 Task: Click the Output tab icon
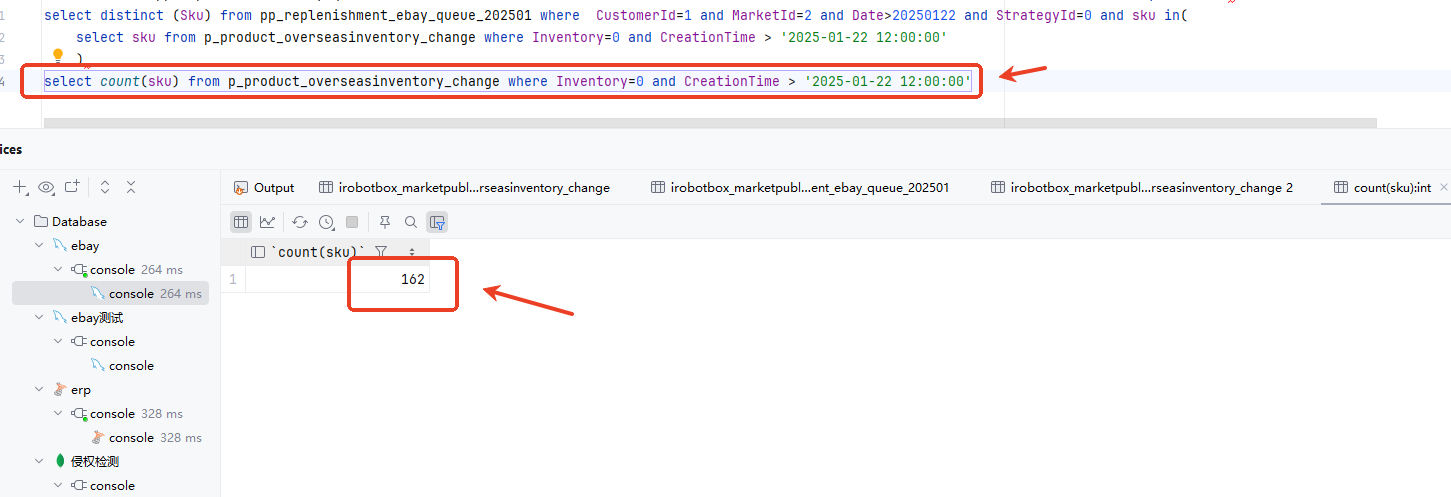coord(240,187)
